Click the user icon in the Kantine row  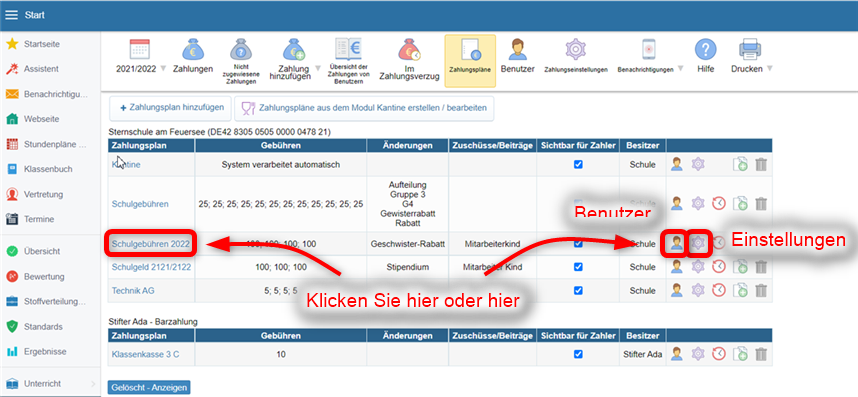point(677,164)
